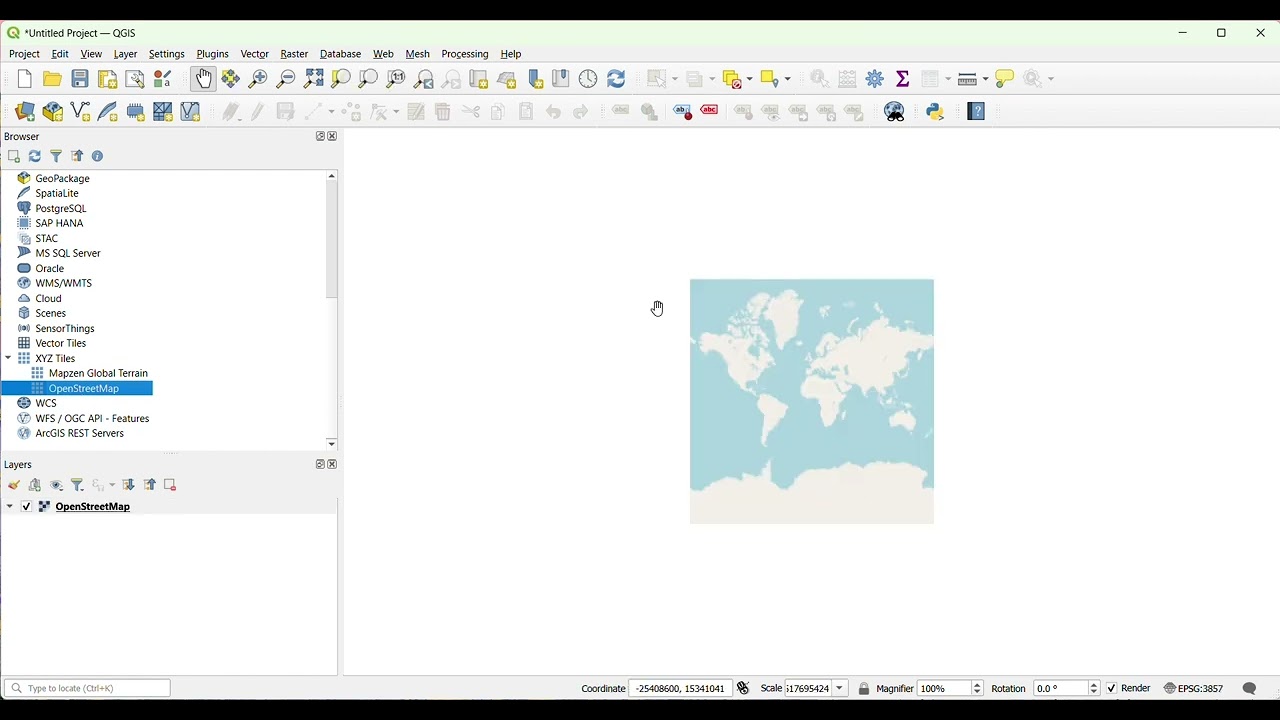Remove the selected layer from the Layers panel

click(x=170, y=485)
